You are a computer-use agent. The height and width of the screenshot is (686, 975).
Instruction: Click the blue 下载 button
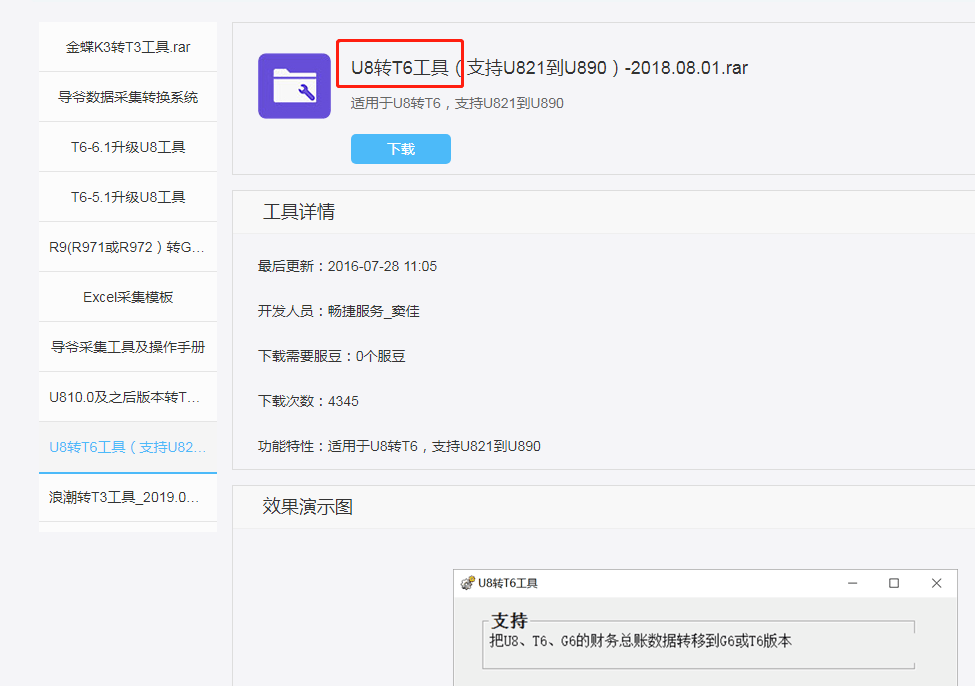[400, 149]
